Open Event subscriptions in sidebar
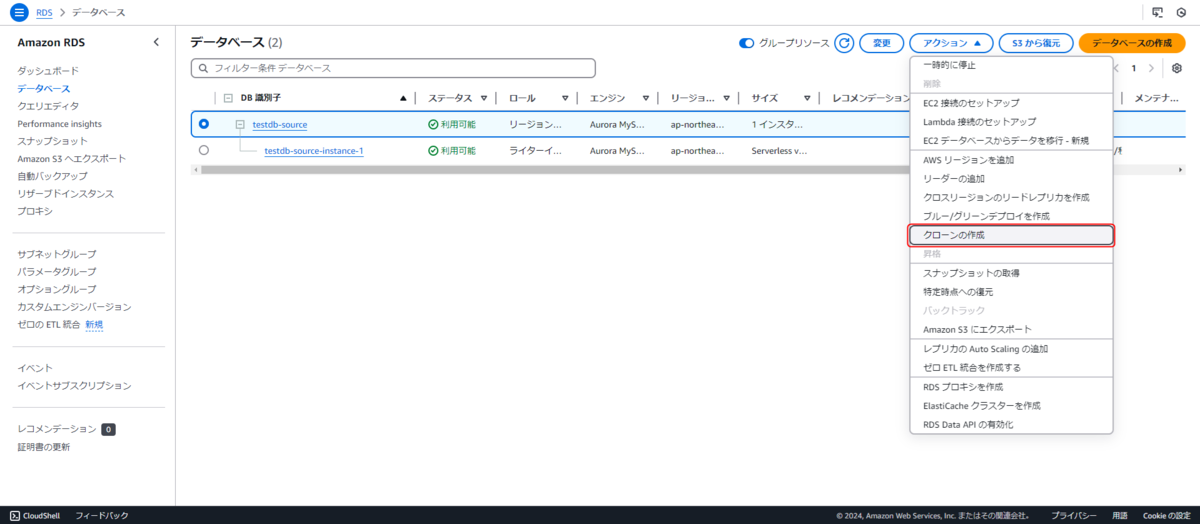The image size is (1200, 524). [74, 386]
